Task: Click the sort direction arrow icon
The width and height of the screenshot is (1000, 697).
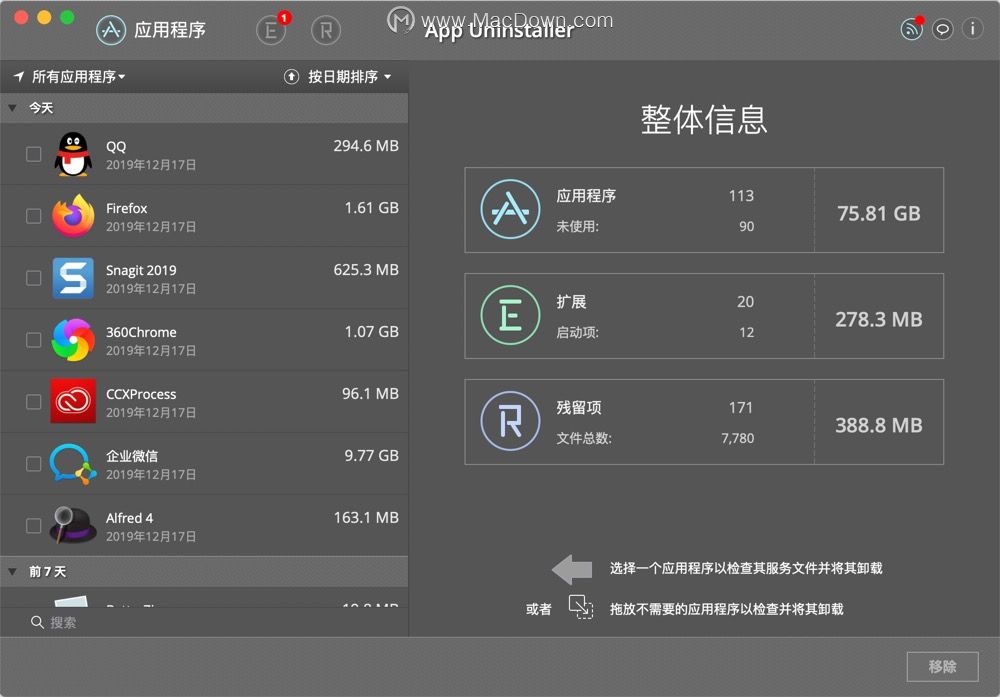Action: 291,77
